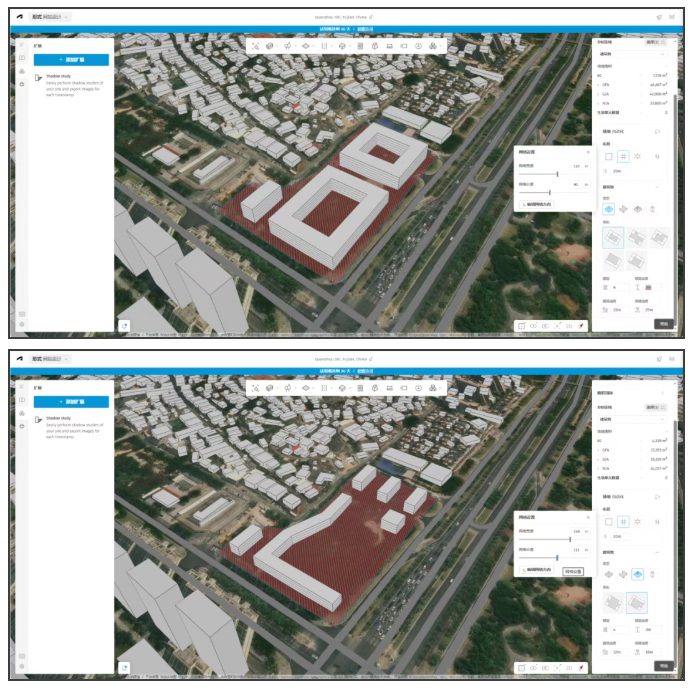Open the 建筑物 dropdown in the lower right panel
The width and height of the screenshot is (697, 690).
pyautogui.click(x=632, y=419)
